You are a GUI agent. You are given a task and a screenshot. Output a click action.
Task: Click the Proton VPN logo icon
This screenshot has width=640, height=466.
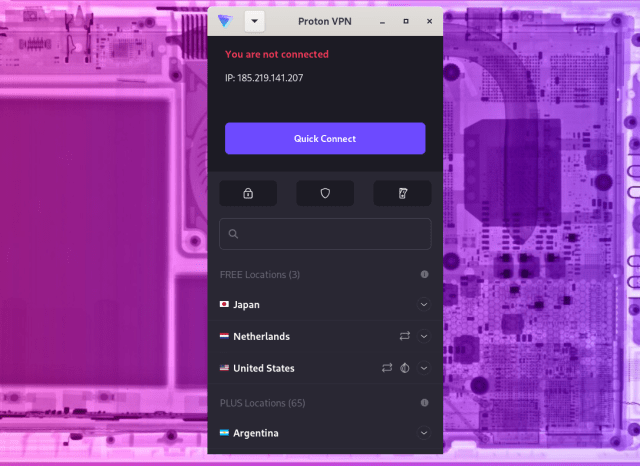[225, 21]
